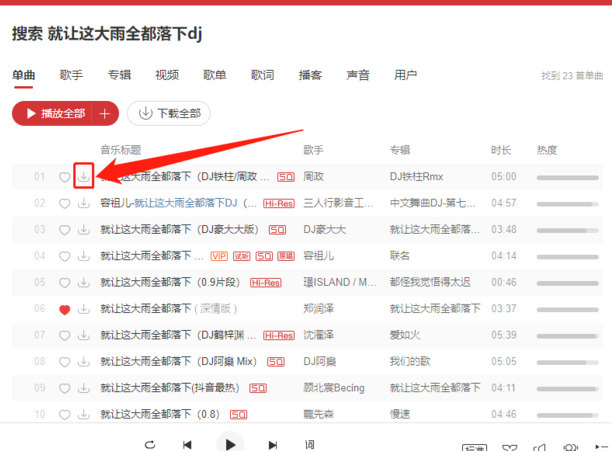This screenshot has height=451, width=612.
Task: Open album 我们的歌
Action: [410, 362]
